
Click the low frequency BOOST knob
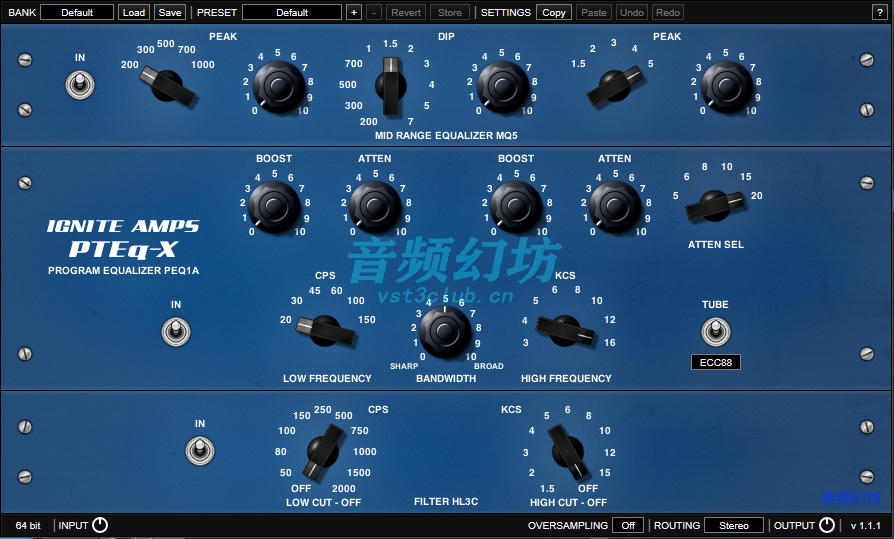click(x=274, y=206)
